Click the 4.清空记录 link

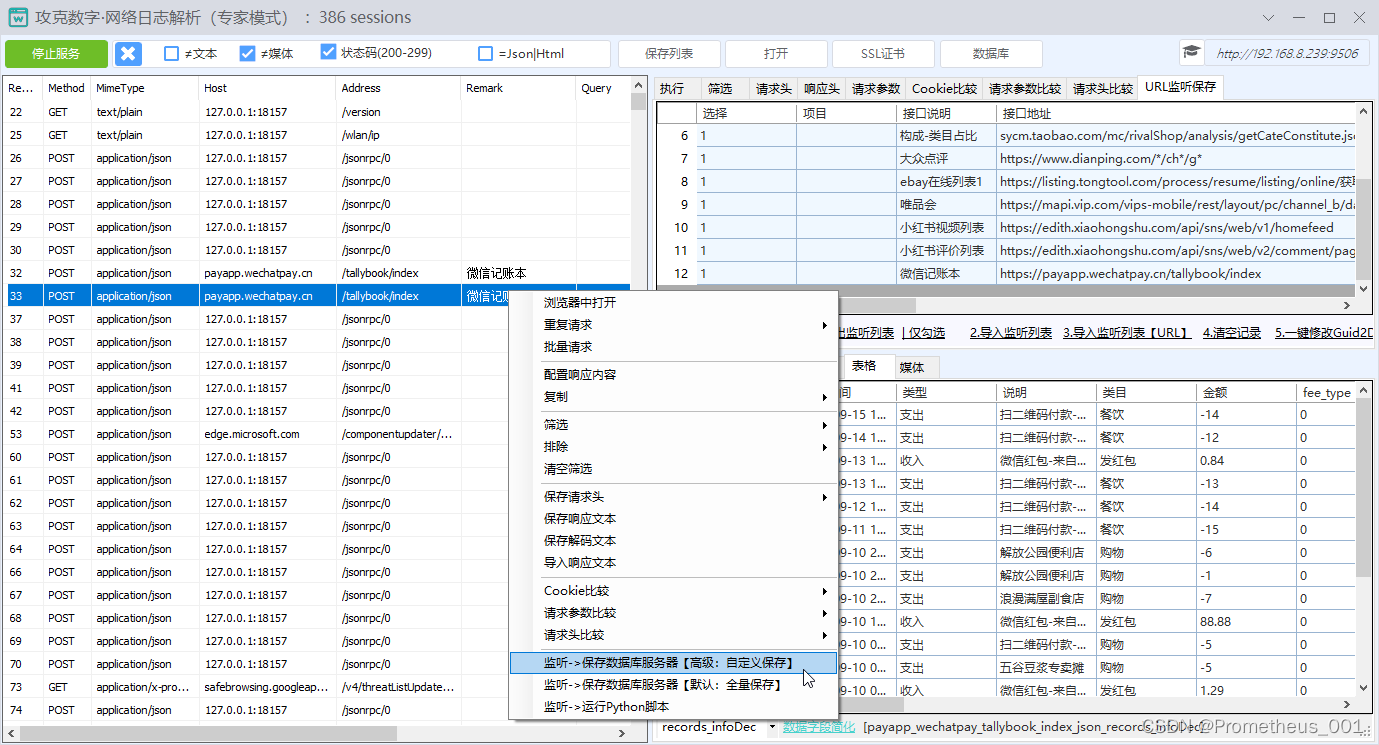pyautogui.click(x=1232, y=333)
